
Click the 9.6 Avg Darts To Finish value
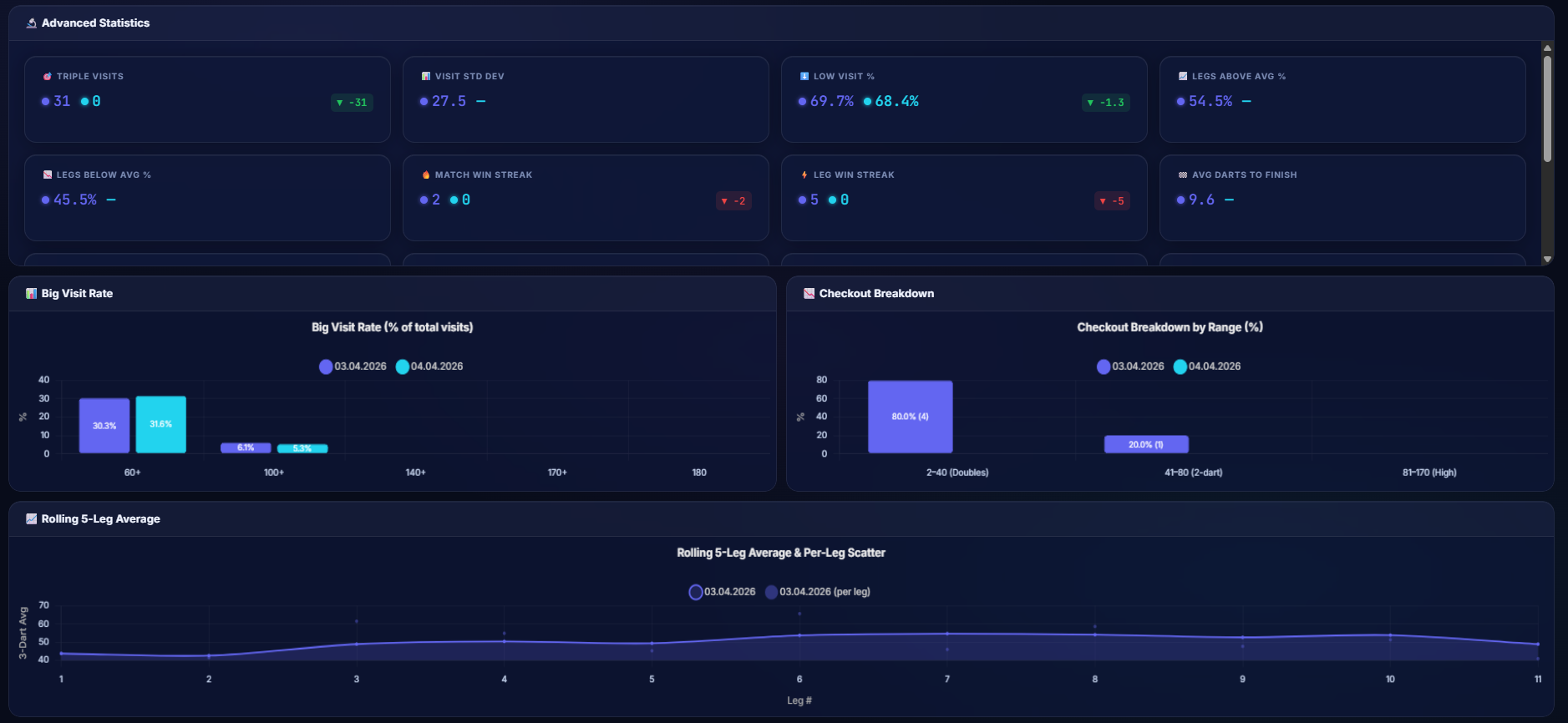[x=1201, y=200]
